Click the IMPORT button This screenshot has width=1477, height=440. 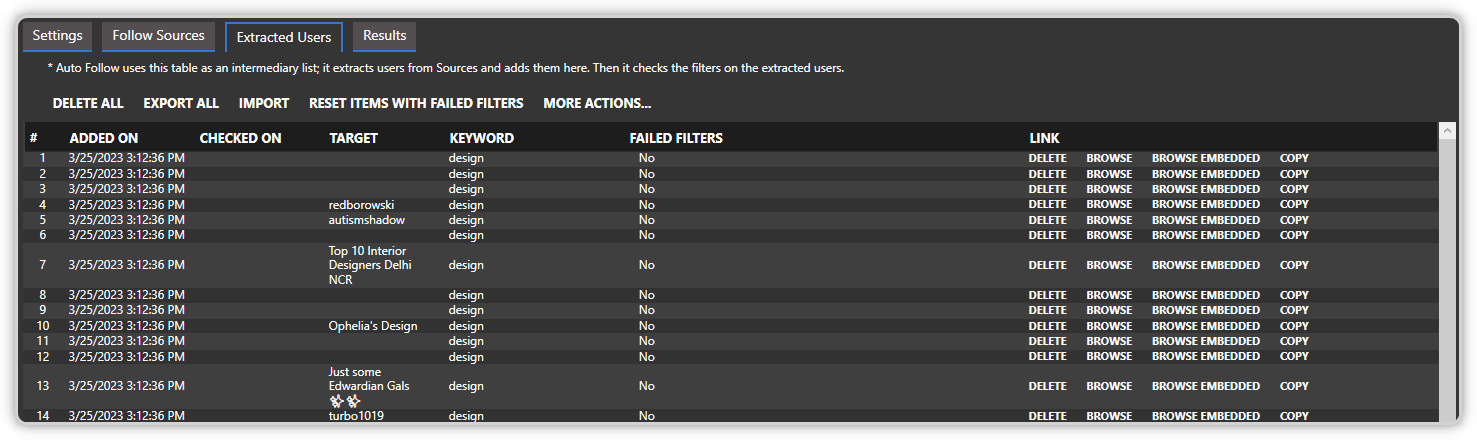[264, 103]
